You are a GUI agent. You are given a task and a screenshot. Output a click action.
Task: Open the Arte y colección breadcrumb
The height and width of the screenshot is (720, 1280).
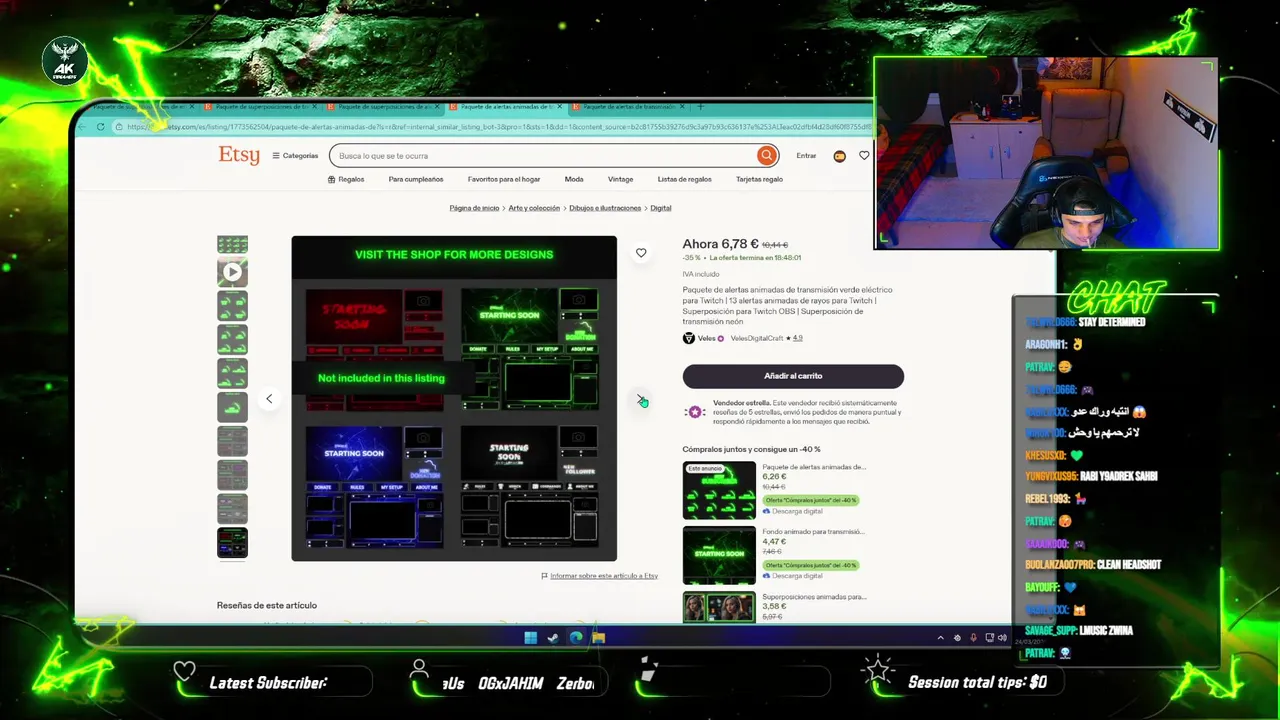534,208
